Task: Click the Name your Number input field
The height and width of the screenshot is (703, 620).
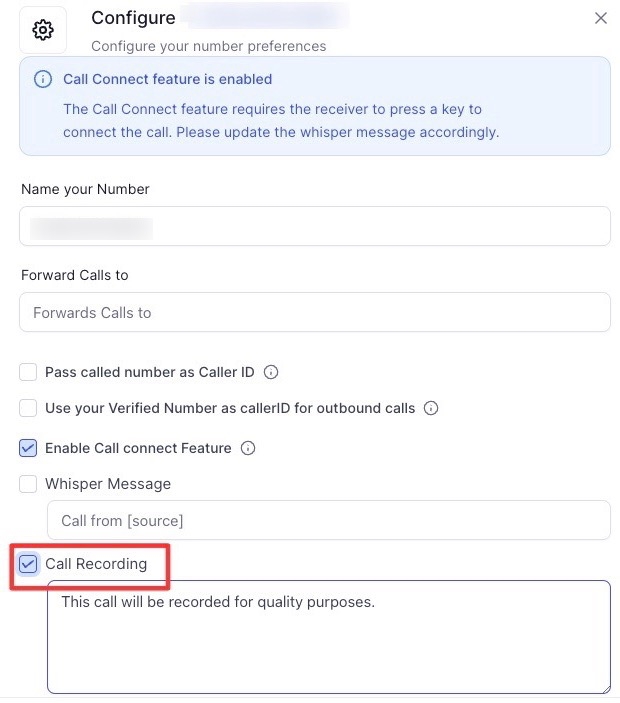Action: (314, 226)
